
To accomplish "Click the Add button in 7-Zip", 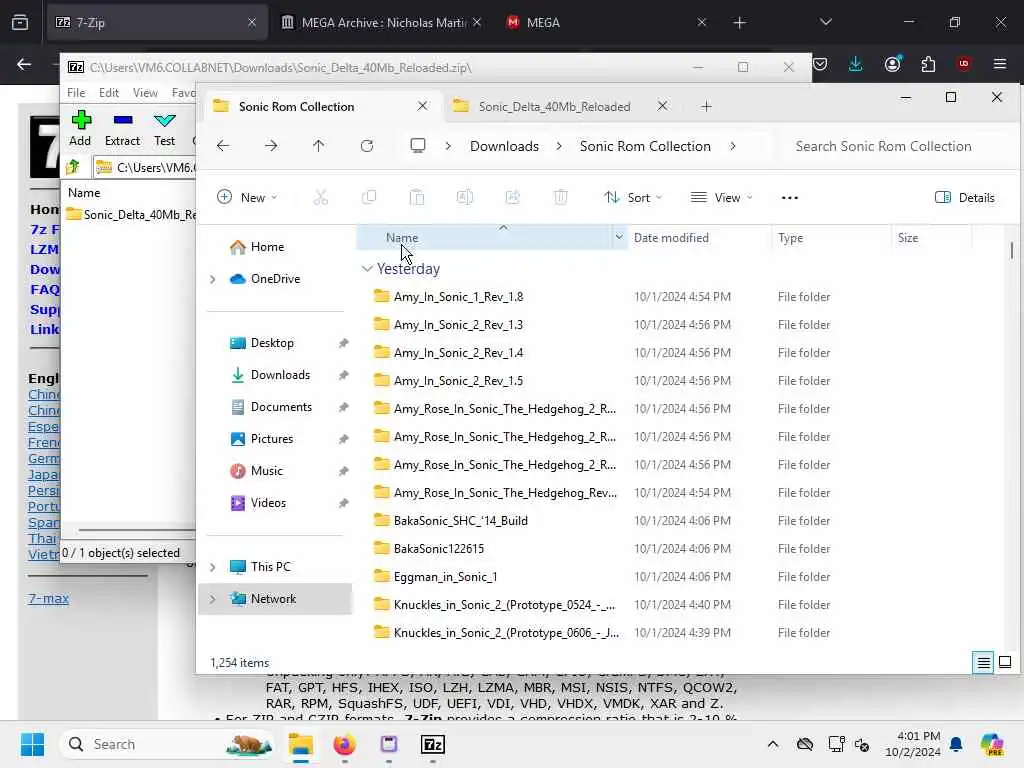I will pos(80,128).
